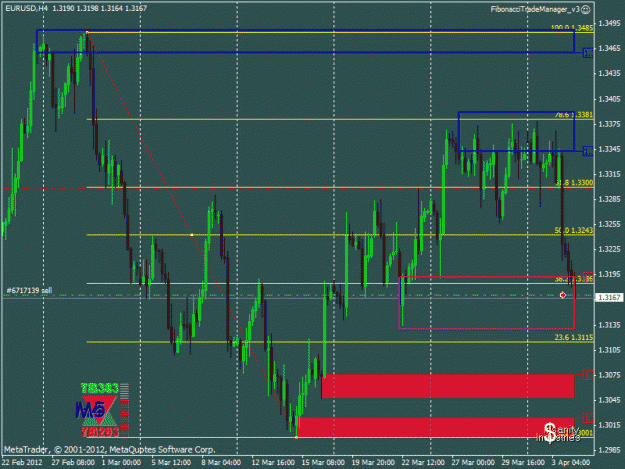Click the 27 Feb 08:00 time label
This screenshot has width=625, height=469.
[73, 463]
